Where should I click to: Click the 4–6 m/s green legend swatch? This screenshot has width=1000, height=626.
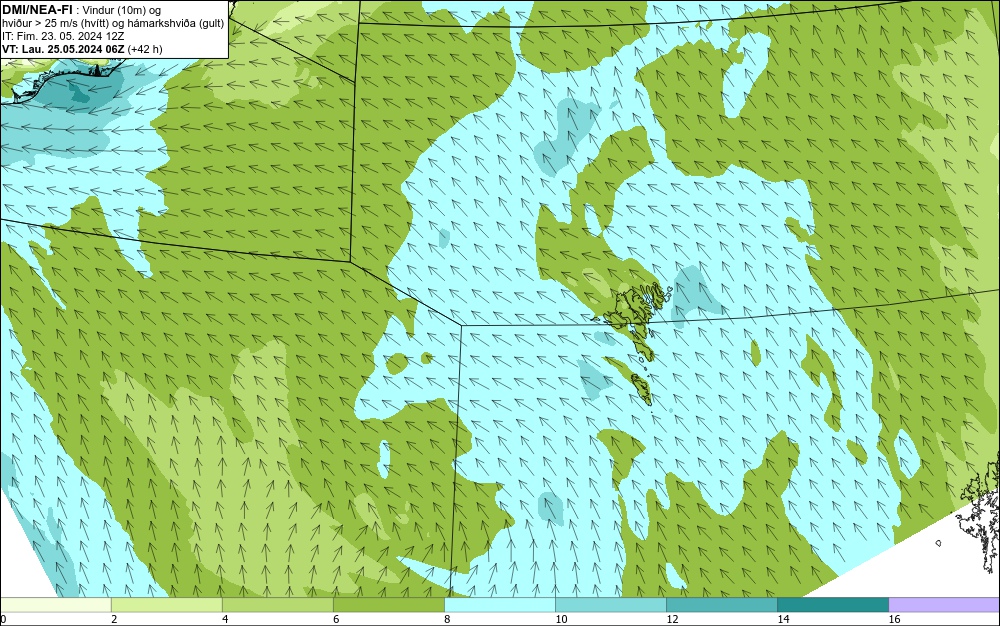277,605
